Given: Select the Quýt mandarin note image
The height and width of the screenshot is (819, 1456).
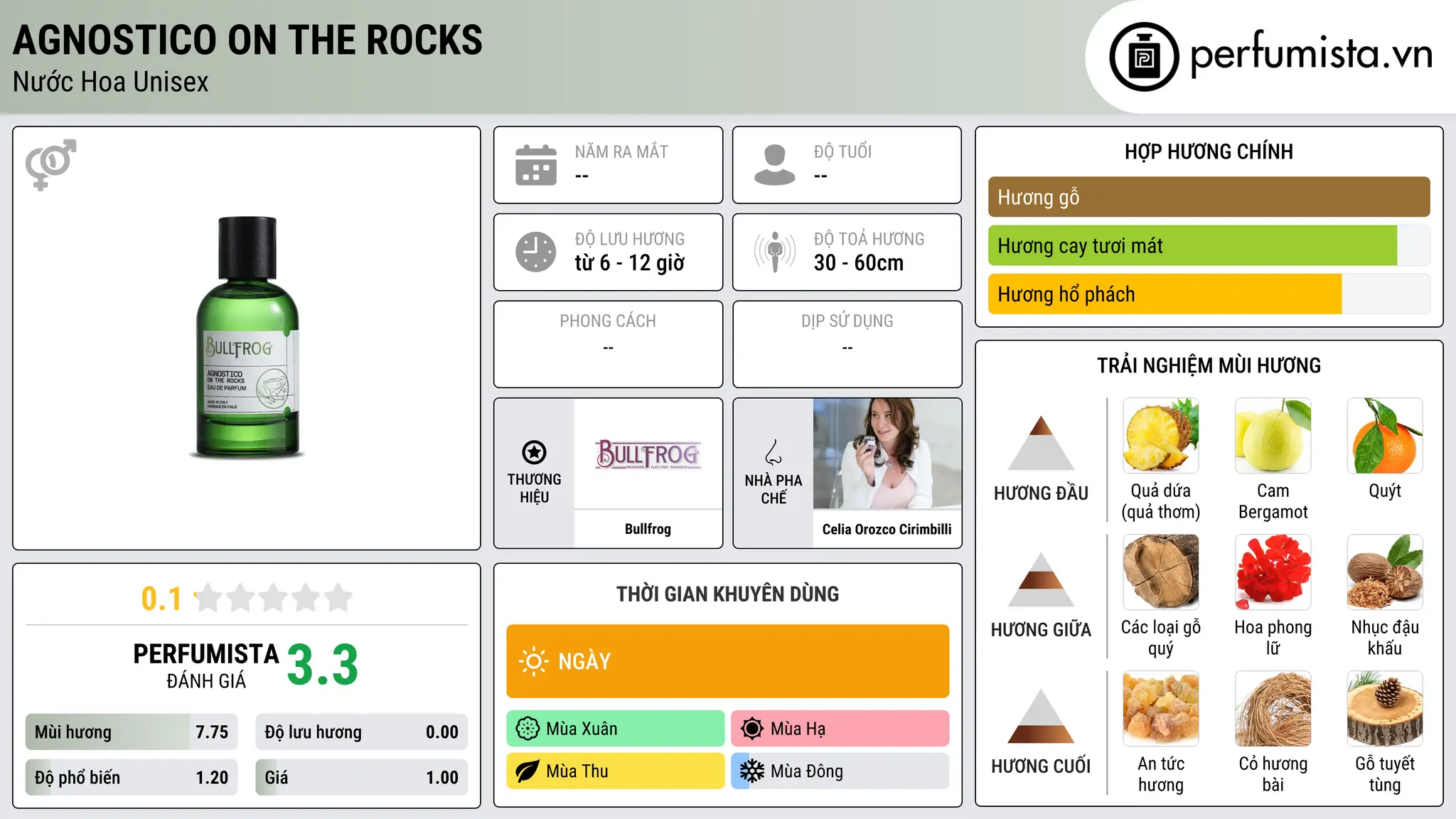Looking at the screenshot, I should click(1385, 436).
